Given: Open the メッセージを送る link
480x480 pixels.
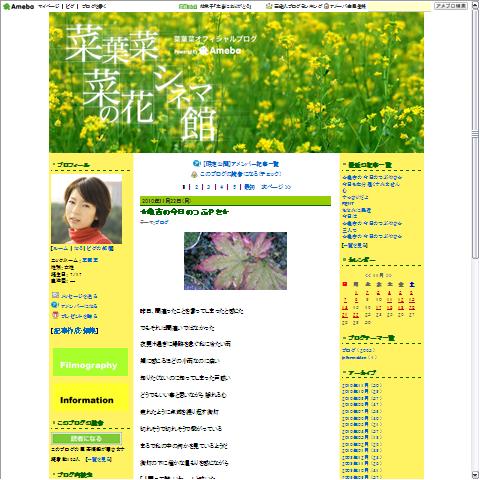Looking at the screenshot, I should click(x=79, y=296).
